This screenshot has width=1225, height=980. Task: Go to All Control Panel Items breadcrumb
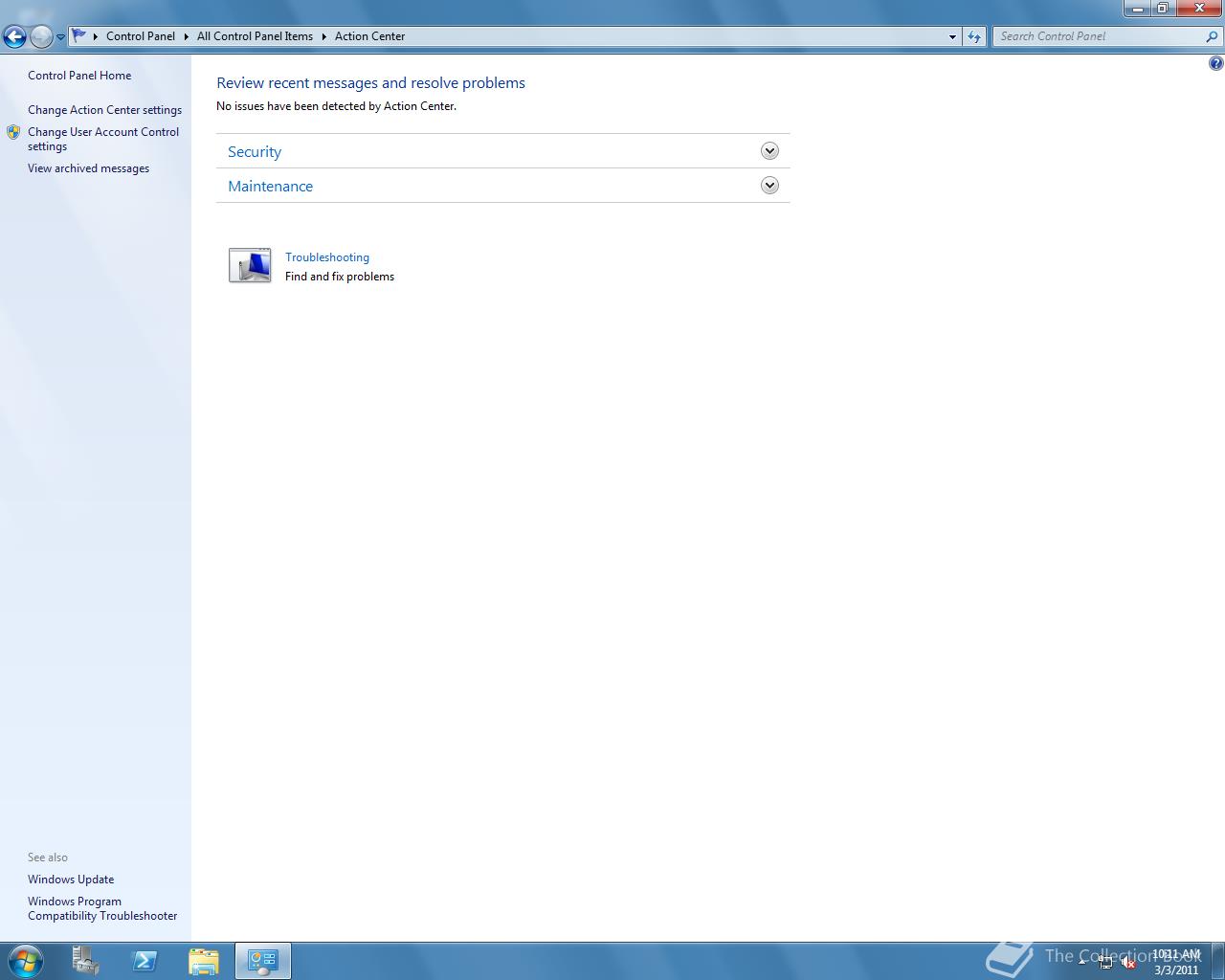(255, 36)
